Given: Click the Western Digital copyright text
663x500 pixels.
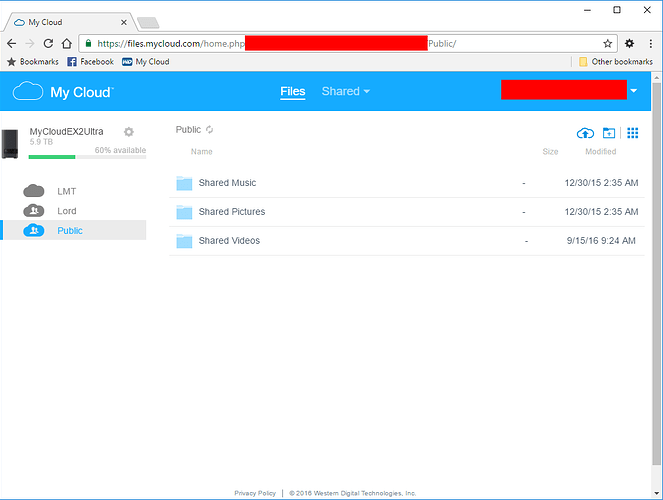Looking at the screenshot, I should click(353, 493).
